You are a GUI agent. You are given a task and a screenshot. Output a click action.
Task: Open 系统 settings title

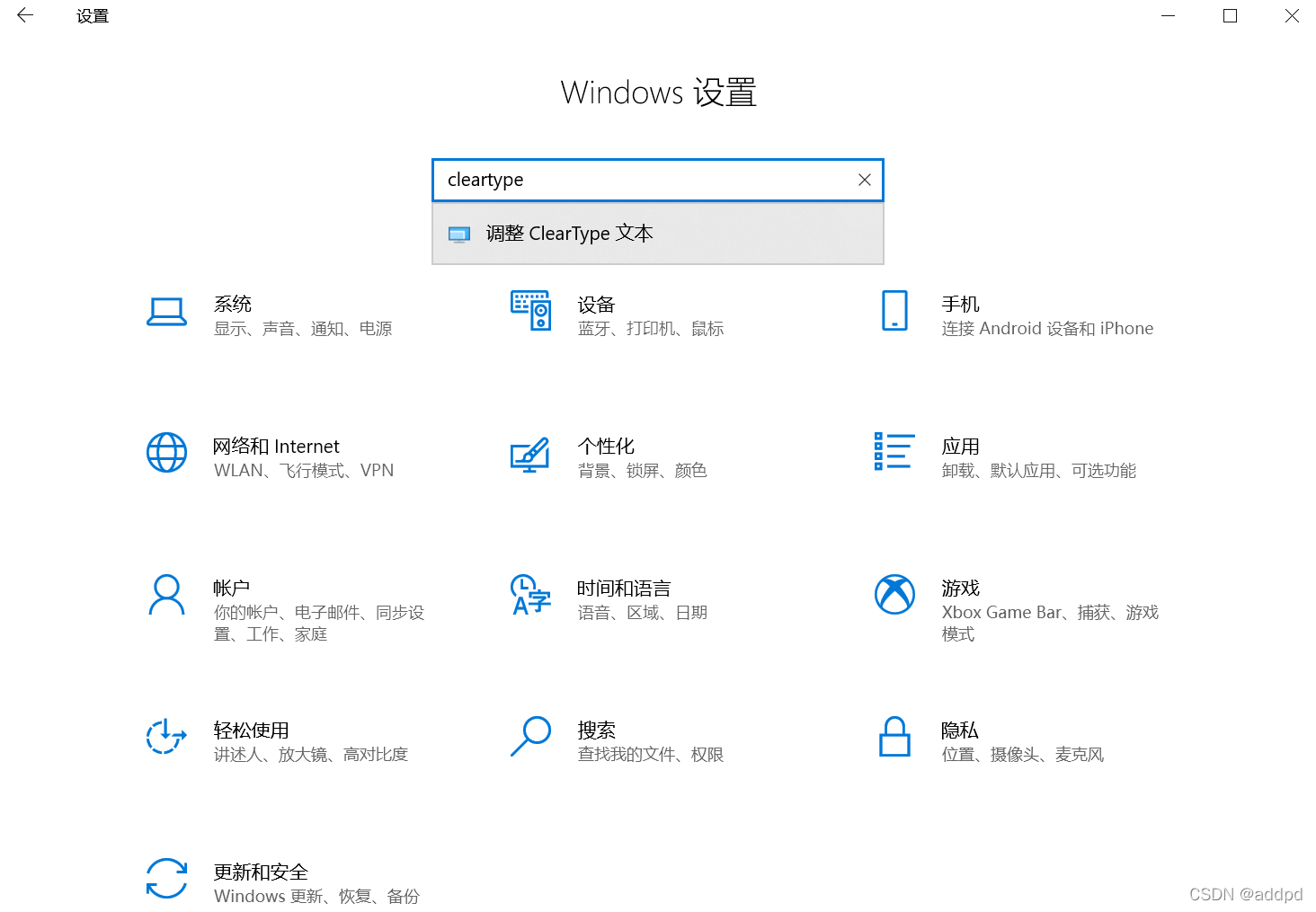tap(233, 305)
